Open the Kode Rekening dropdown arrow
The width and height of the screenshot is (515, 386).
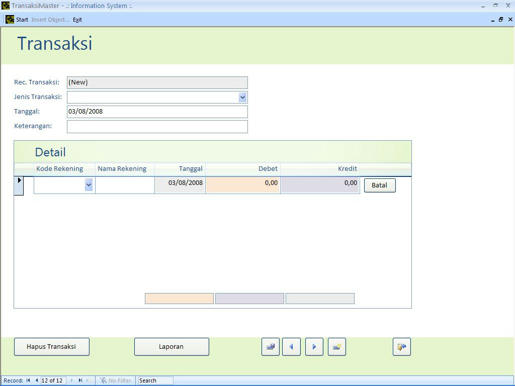pos(89,185)
